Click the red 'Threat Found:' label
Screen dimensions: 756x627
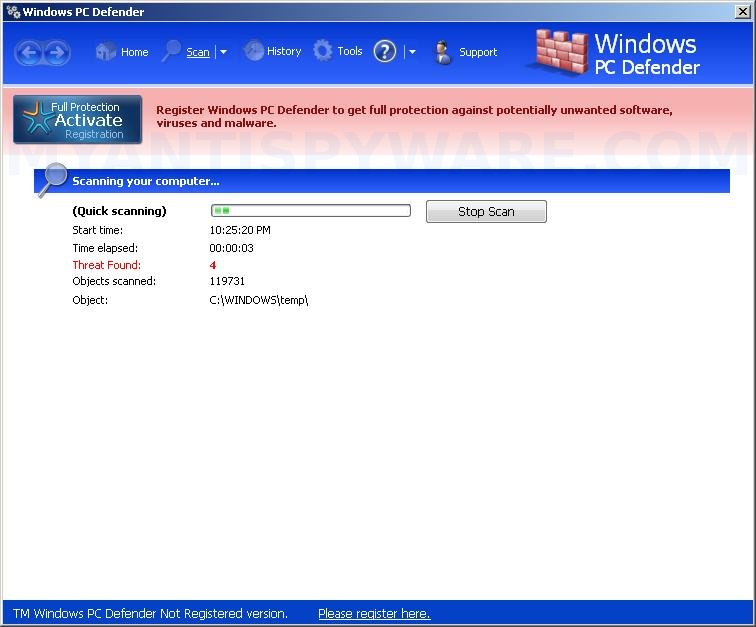[x=107, y=265]
